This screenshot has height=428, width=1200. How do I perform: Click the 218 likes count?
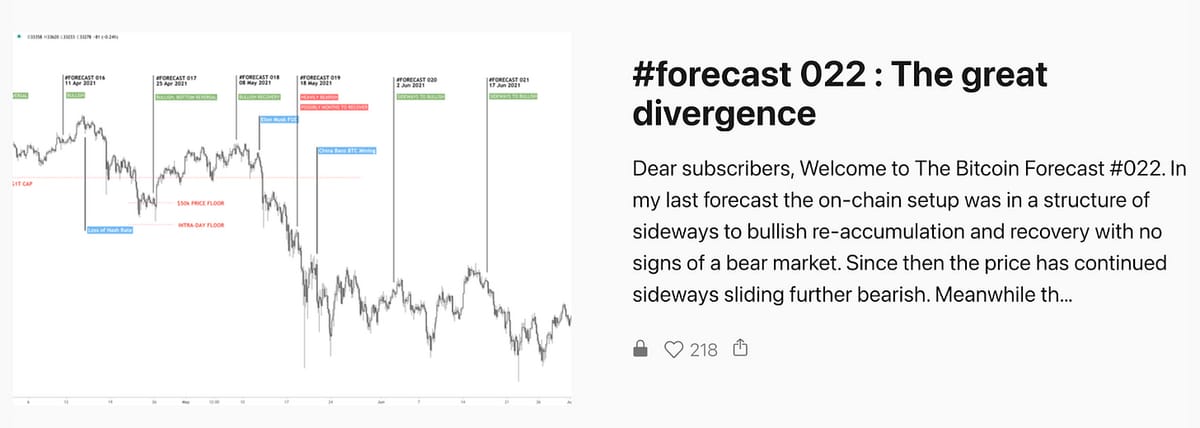click(703, 349)
